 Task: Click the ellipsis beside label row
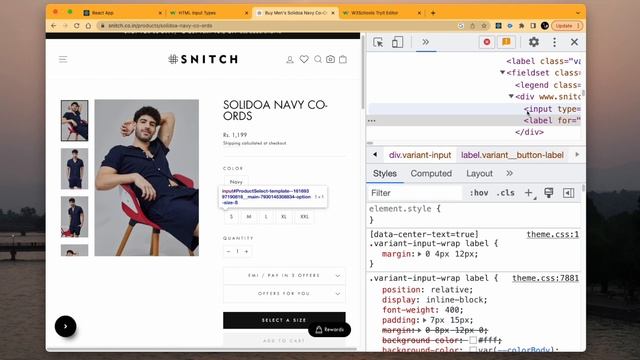371,121
